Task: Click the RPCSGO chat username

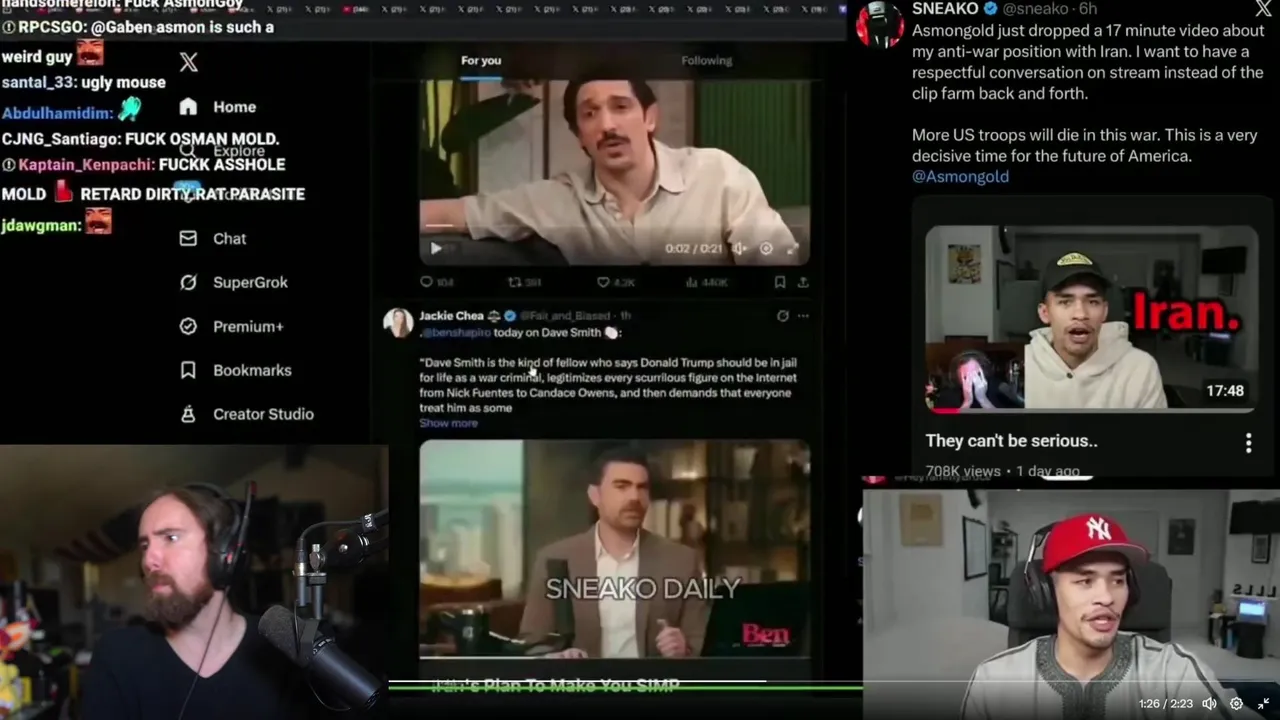Action: pos(53,28)
